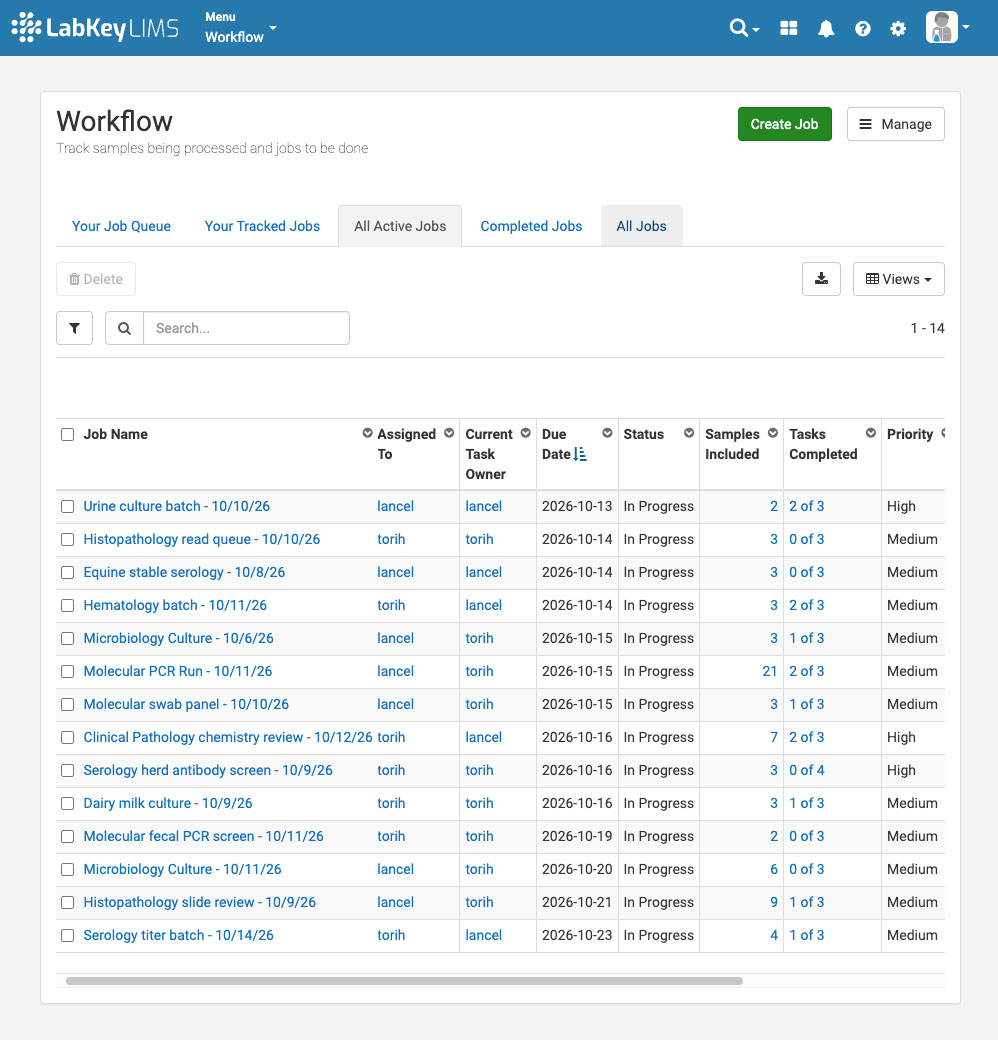The height and width of the screenshot is (1040, 998).
Task: Switch to All Jobs tab
Action: (641, 226)
